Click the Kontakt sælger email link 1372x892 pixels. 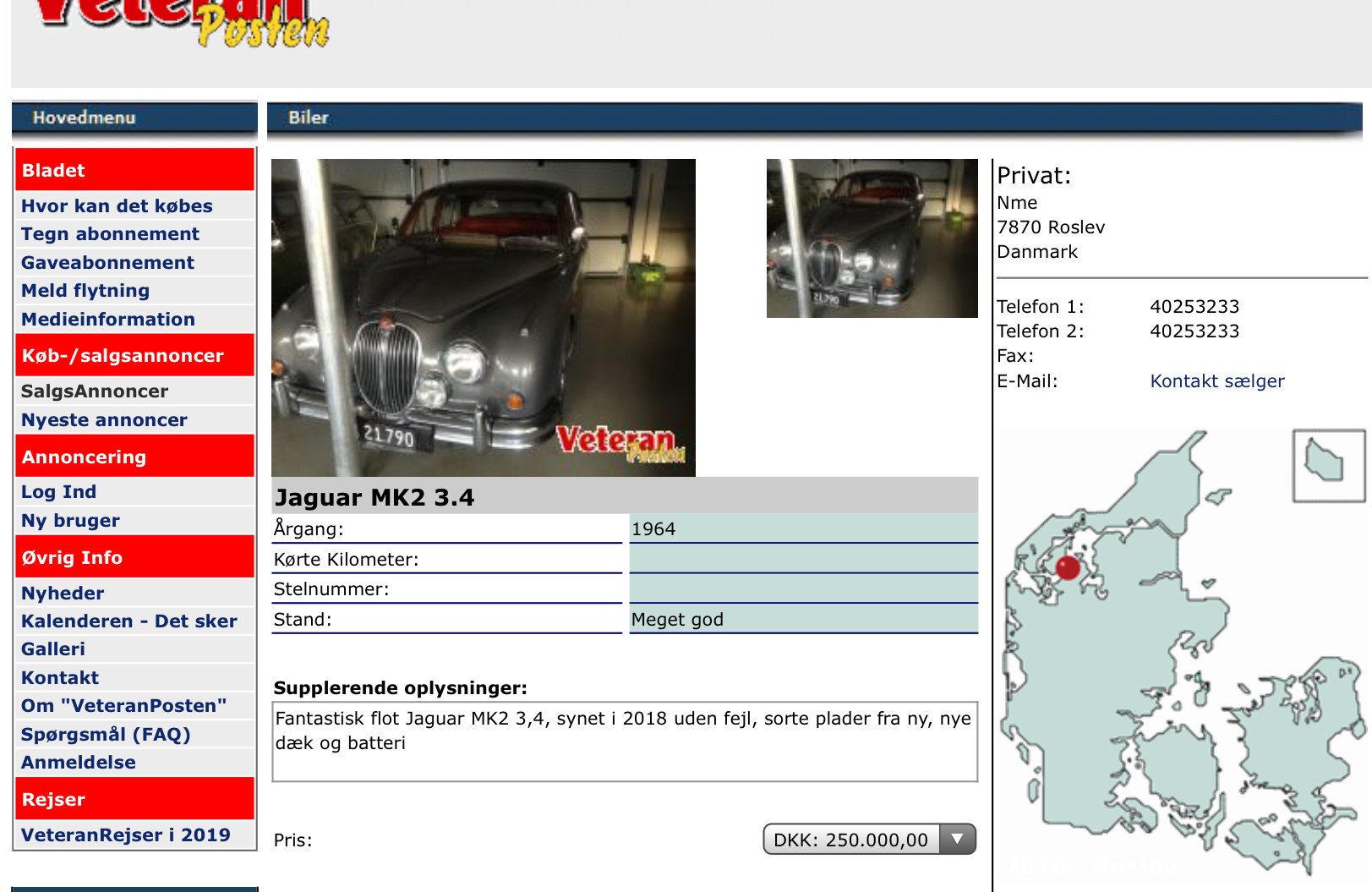coord(1216,381)
